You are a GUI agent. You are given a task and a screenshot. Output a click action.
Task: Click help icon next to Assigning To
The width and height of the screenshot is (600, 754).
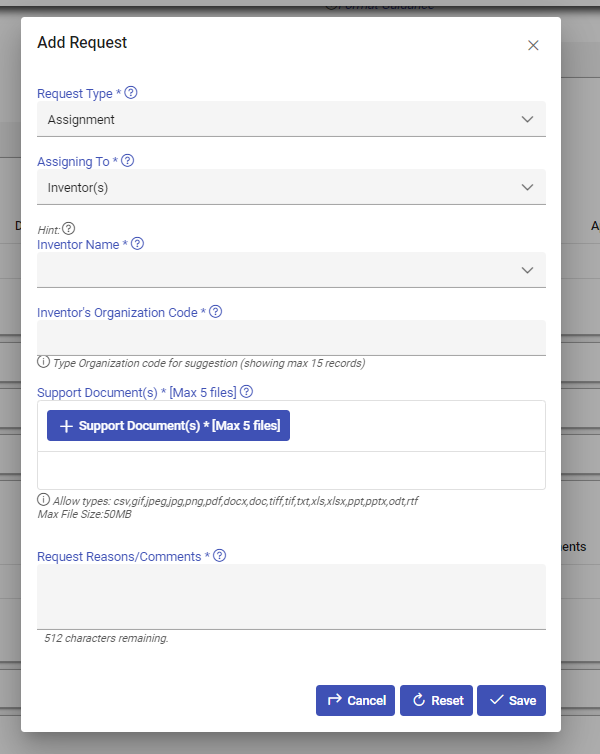(x=128, y=160)
